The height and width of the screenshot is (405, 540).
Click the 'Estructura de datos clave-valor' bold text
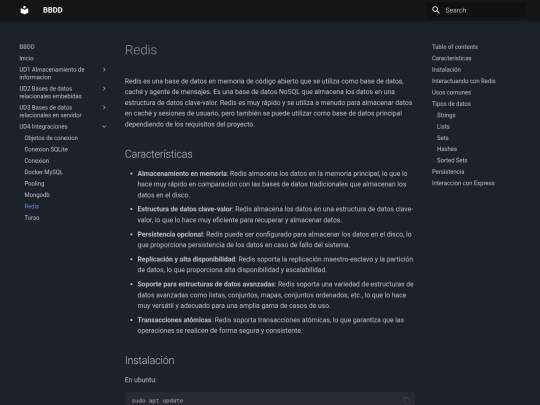tap(185, 209)
